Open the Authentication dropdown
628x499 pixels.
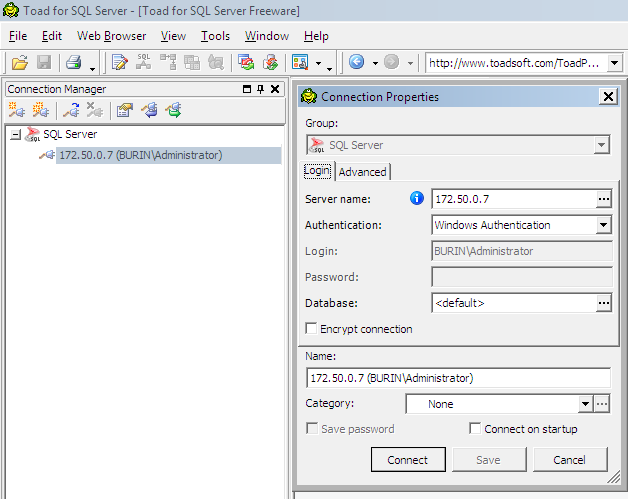point(602,225)
